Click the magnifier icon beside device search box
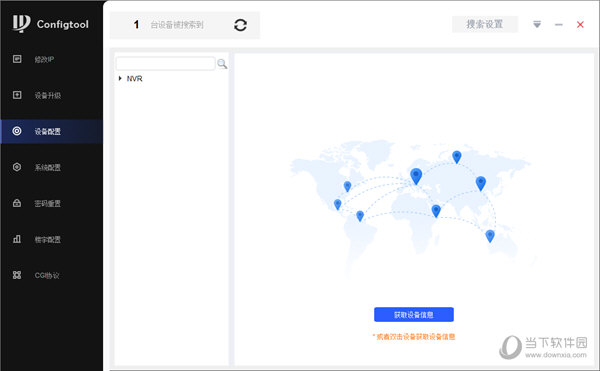600x371 pixels. click(x=222, y=64)
